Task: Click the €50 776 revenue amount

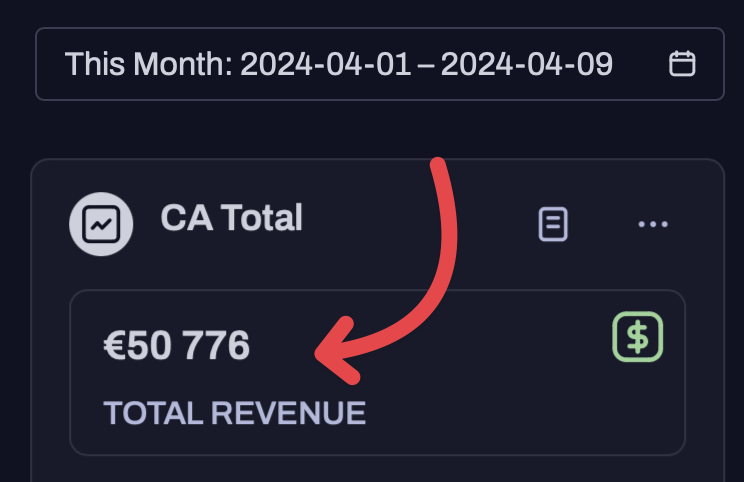Action: [177, 346]
